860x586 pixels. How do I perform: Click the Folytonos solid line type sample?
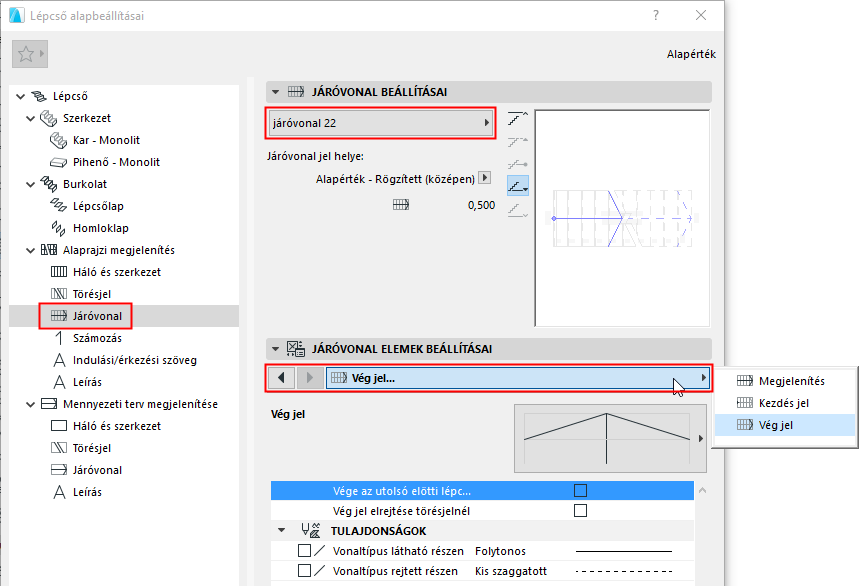[x=624, y=551]
